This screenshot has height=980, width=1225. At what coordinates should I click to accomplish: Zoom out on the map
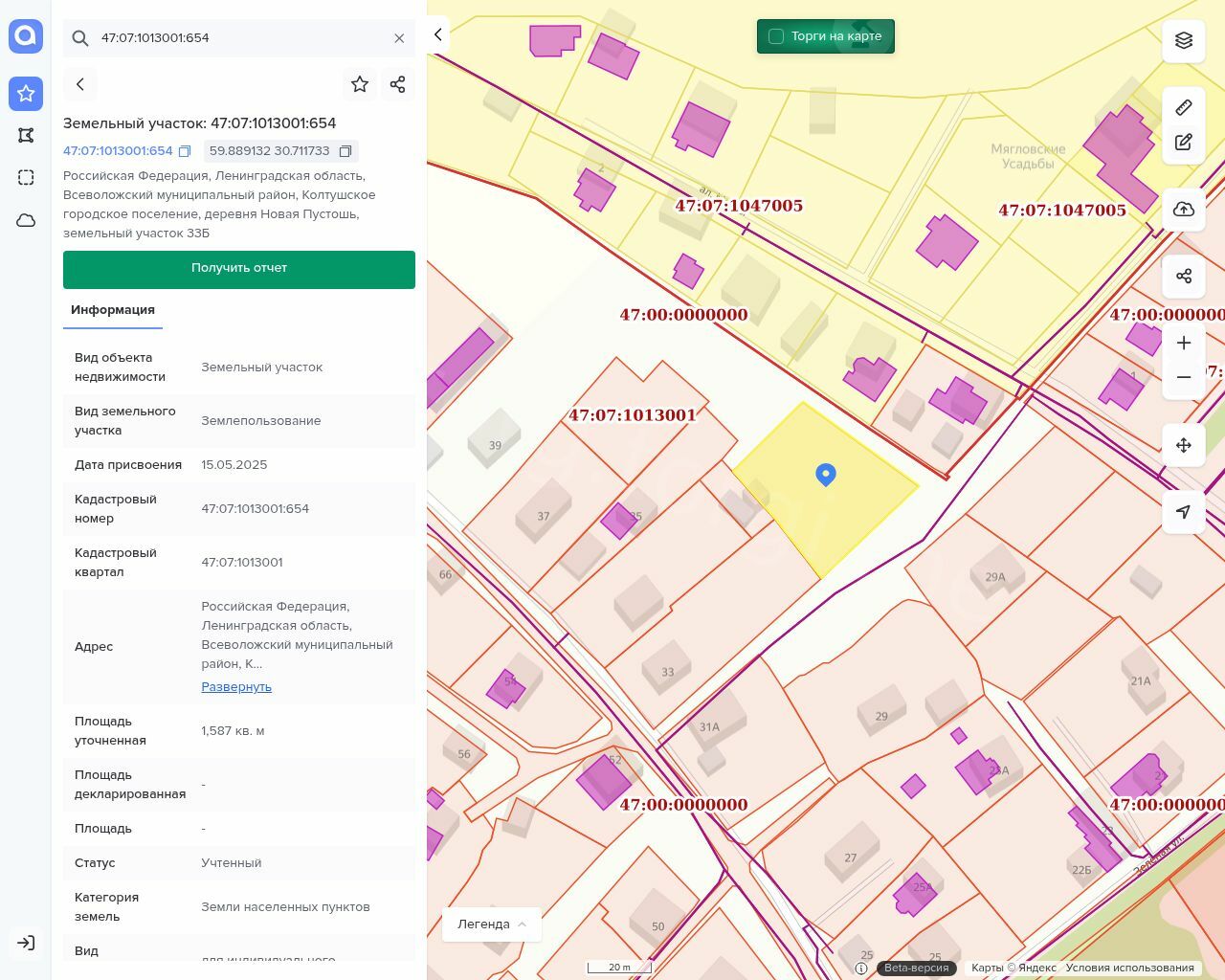click(x=1184, y=377)
